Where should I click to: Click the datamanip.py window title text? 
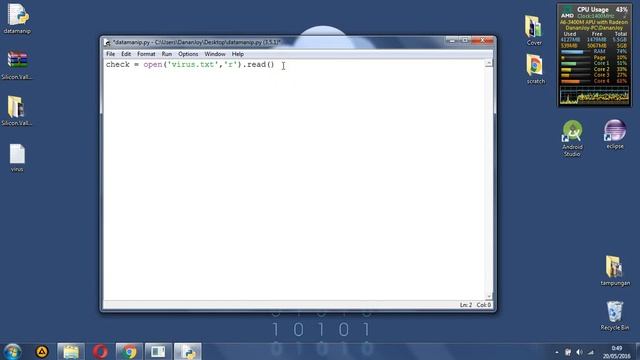196,42
